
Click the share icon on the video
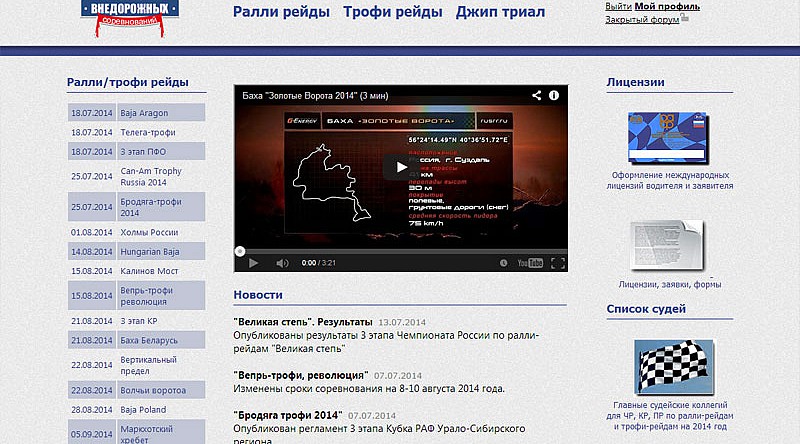point(537,95)
